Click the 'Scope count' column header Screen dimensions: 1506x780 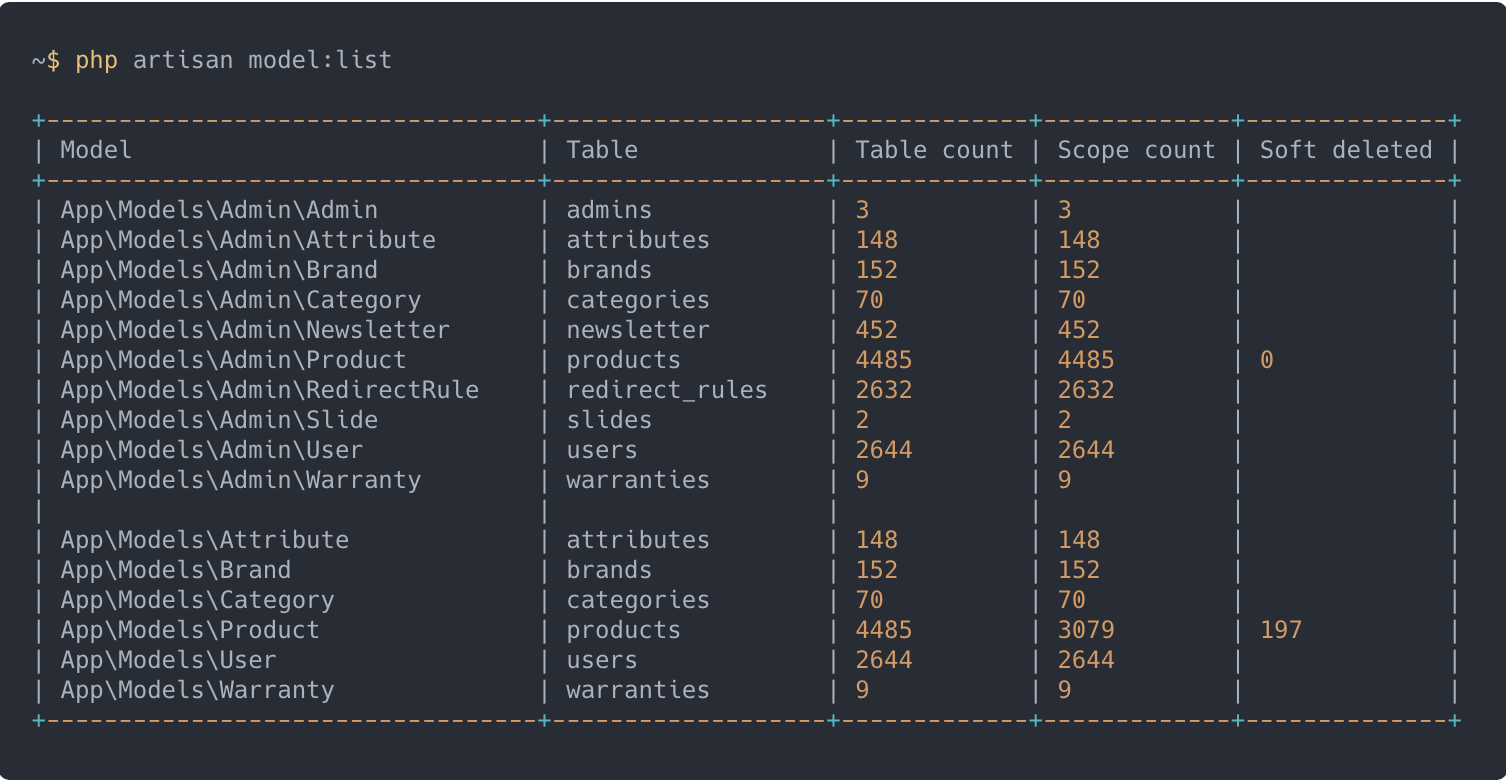pyautogui.click(x=1136, y=150)
